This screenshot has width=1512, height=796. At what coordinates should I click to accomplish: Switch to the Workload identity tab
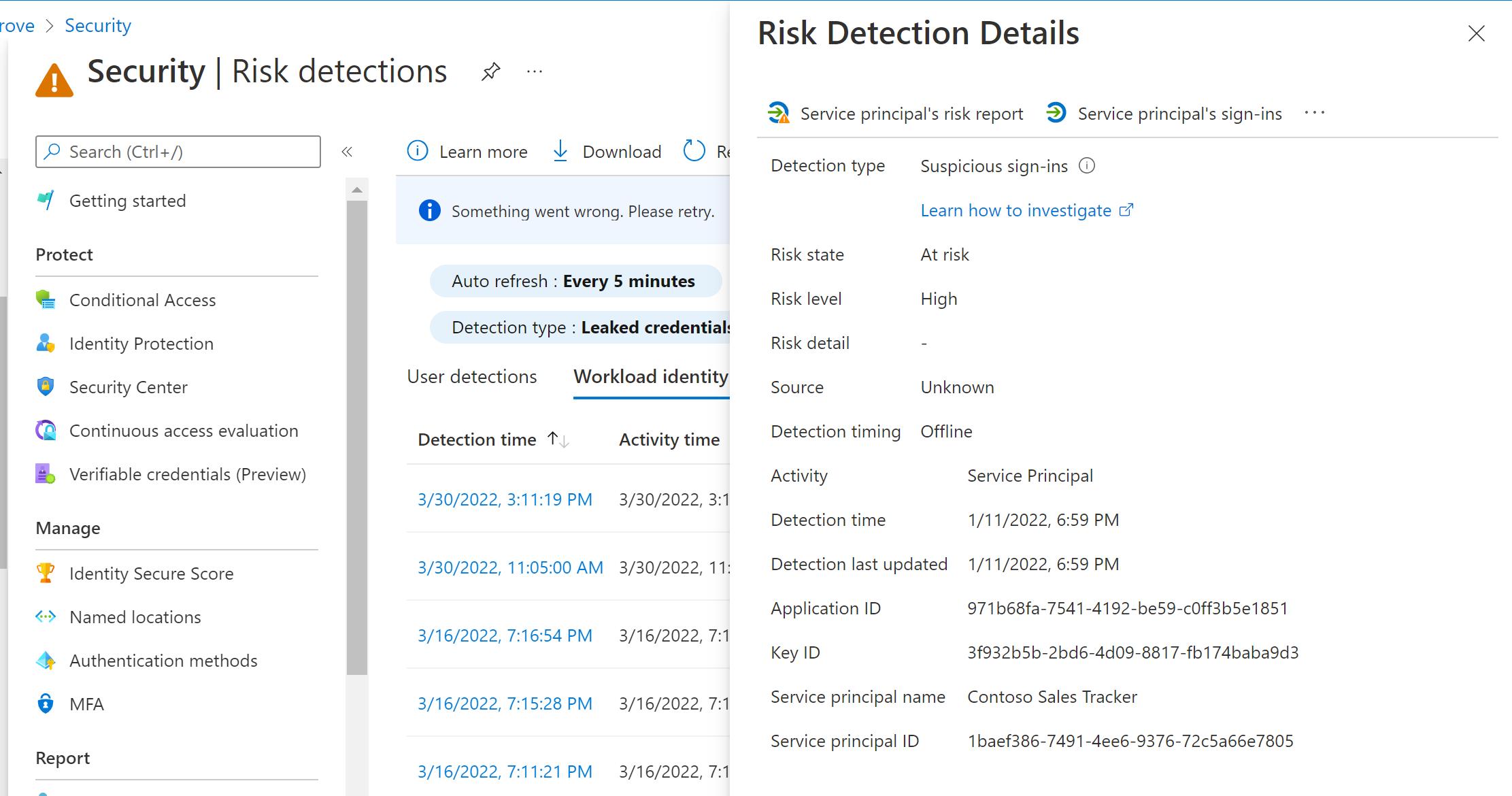(x=651, y=377)
